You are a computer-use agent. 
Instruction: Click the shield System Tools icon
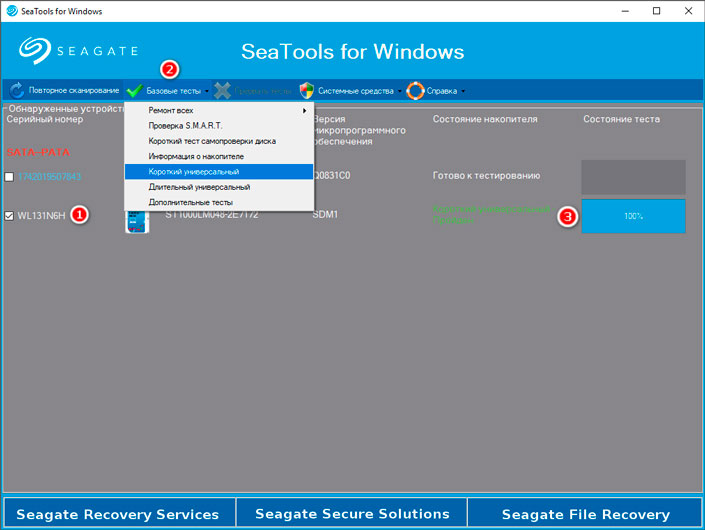pos(307,90)
